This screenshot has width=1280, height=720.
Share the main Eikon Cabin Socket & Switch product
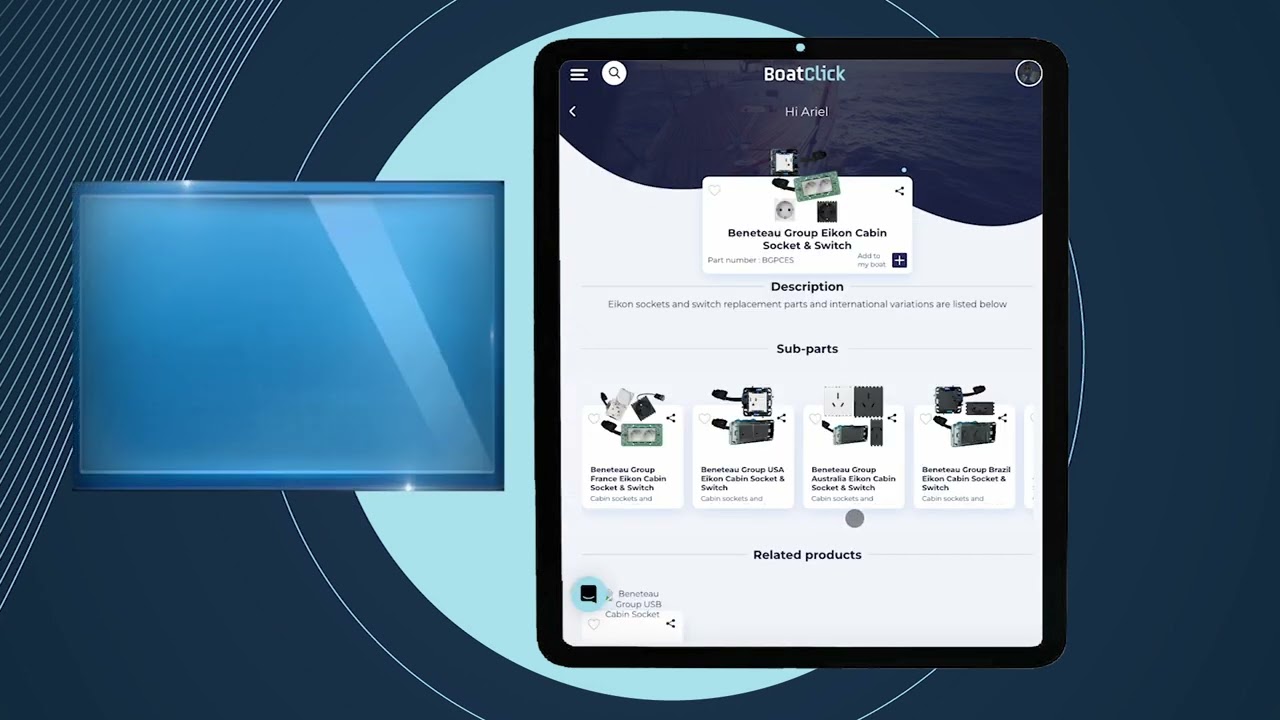tap(899, 190)
